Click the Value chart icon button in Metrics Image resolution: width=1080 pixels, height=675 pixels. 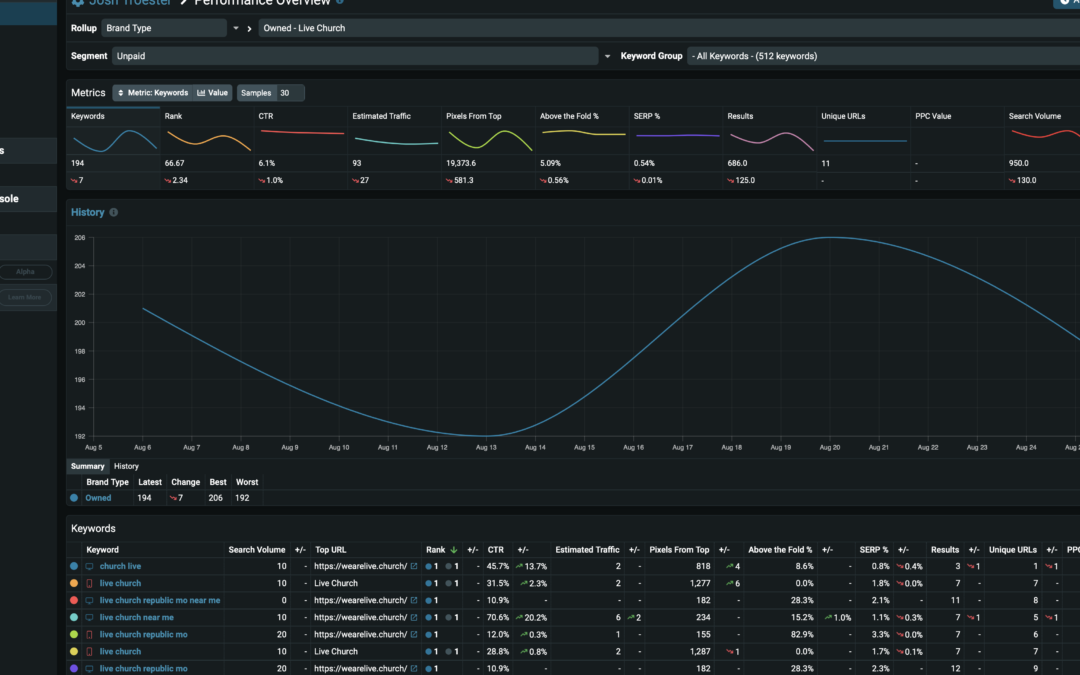[213, 93]
